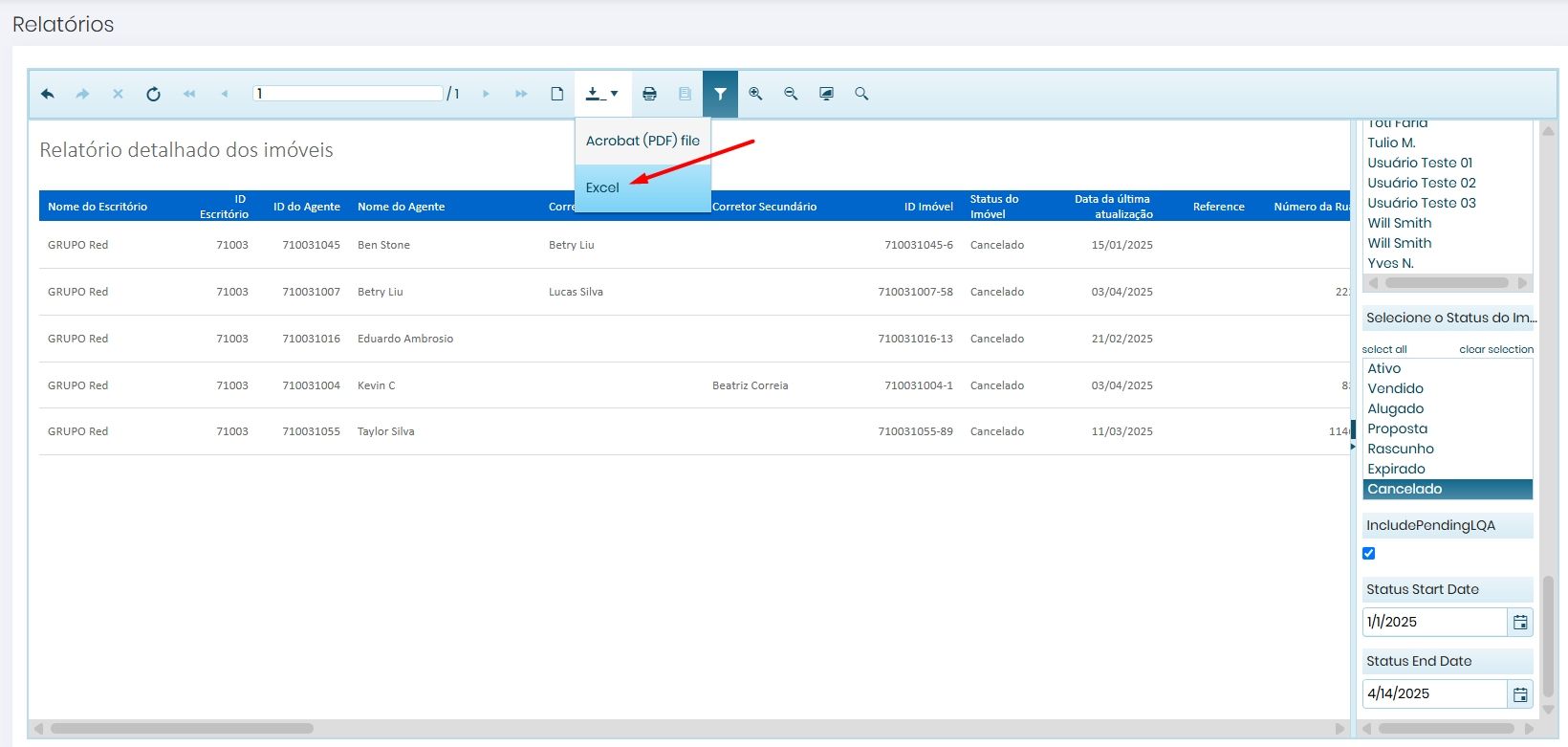Zoom in with the magnifier plus icon
Viewport: 1568px width, 747px height.
755,94
